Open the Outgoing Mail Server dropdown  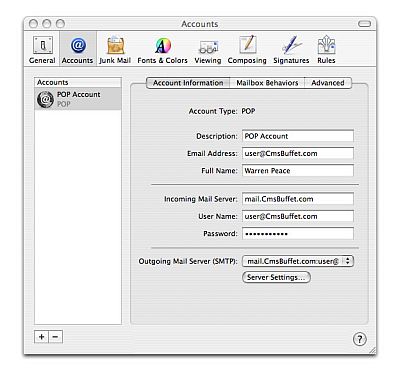298,261
